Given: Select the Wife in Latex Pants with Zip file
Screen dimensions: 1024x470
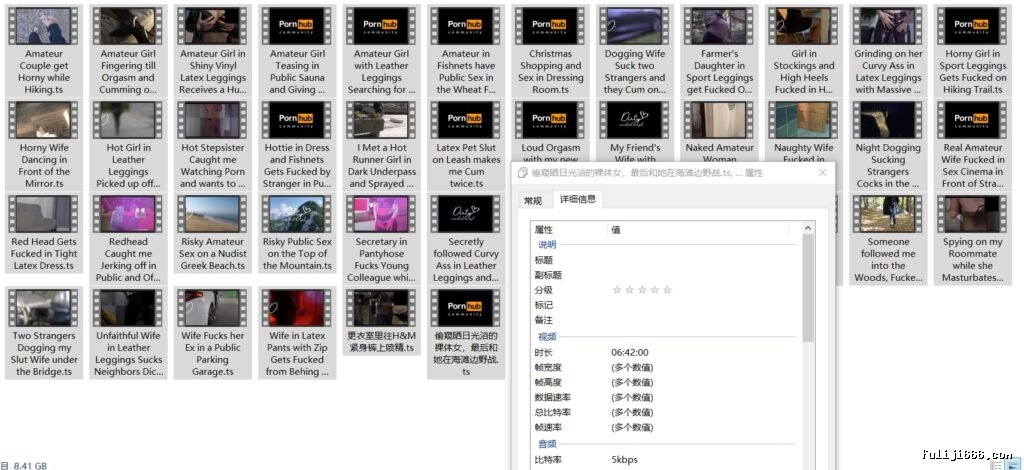Looking at the screenshot, I should pos(297,333).
